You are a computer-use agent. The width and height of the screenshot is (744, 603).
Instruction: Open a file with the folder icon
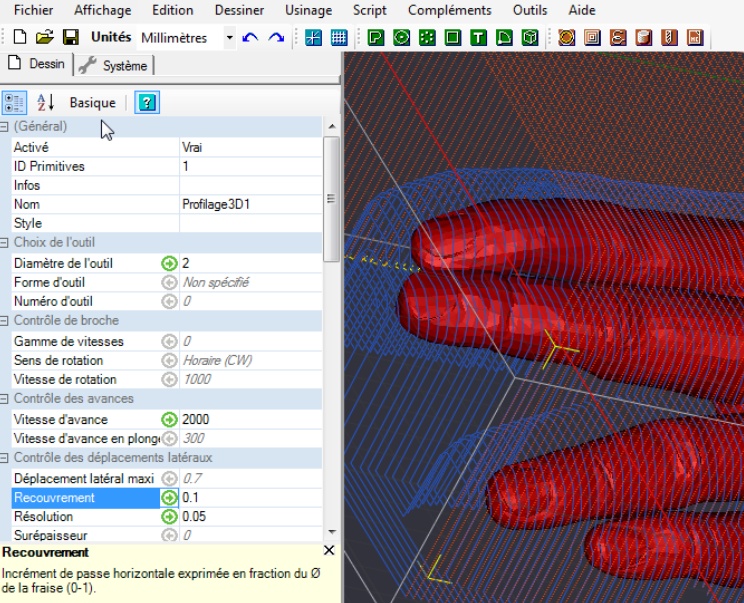[45, 37]
